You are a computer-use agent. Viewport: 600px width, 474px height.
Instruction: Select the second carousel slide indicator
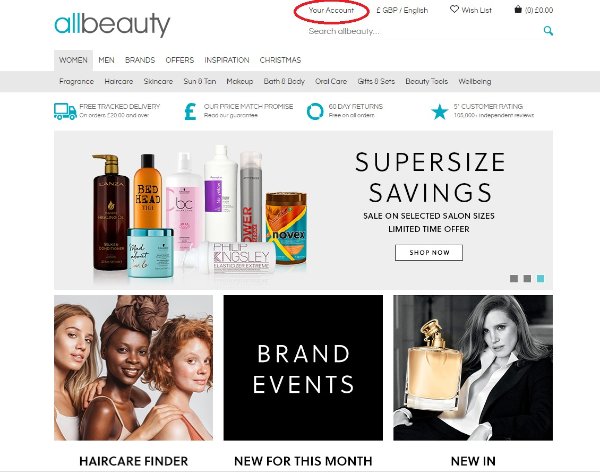(527, 279)
